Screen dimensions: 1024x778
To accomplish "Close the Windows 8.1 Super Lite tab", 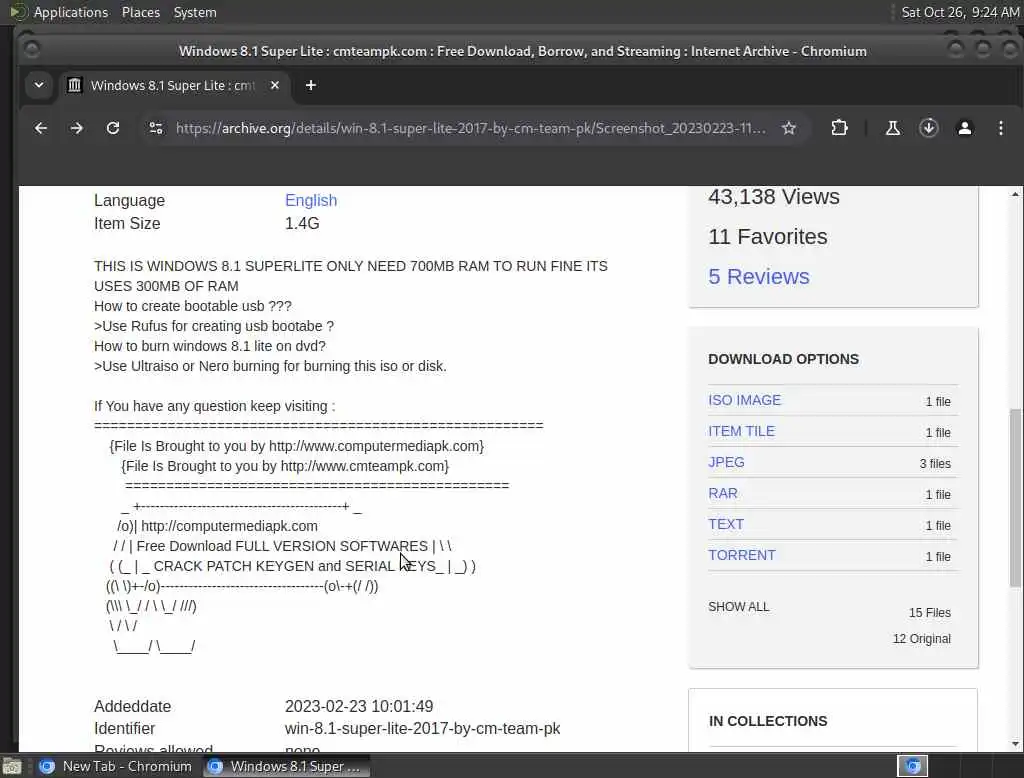I will click(275, 86).
